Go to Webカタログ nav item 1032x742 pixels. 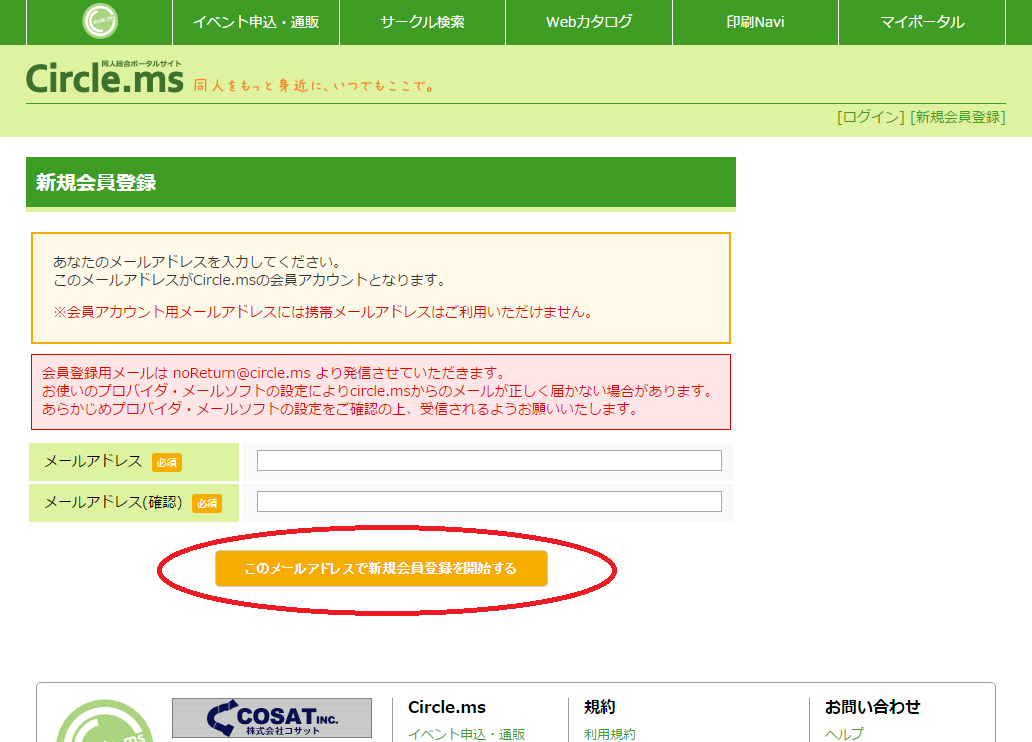point(589,22)
